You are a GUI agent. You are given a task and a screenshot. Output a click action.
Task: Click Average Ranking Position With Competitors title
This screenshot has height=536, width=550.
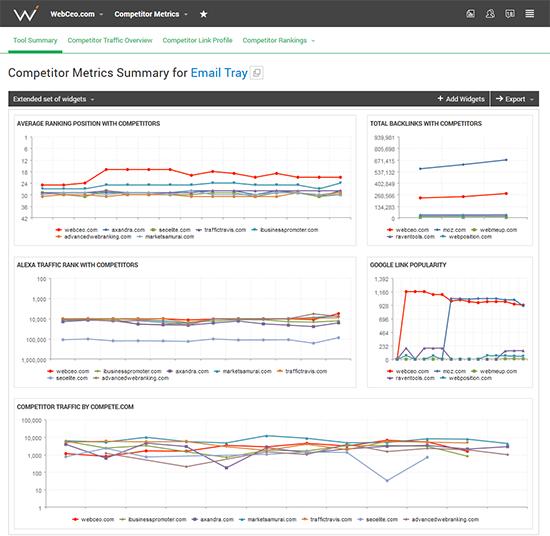(88, 124)
